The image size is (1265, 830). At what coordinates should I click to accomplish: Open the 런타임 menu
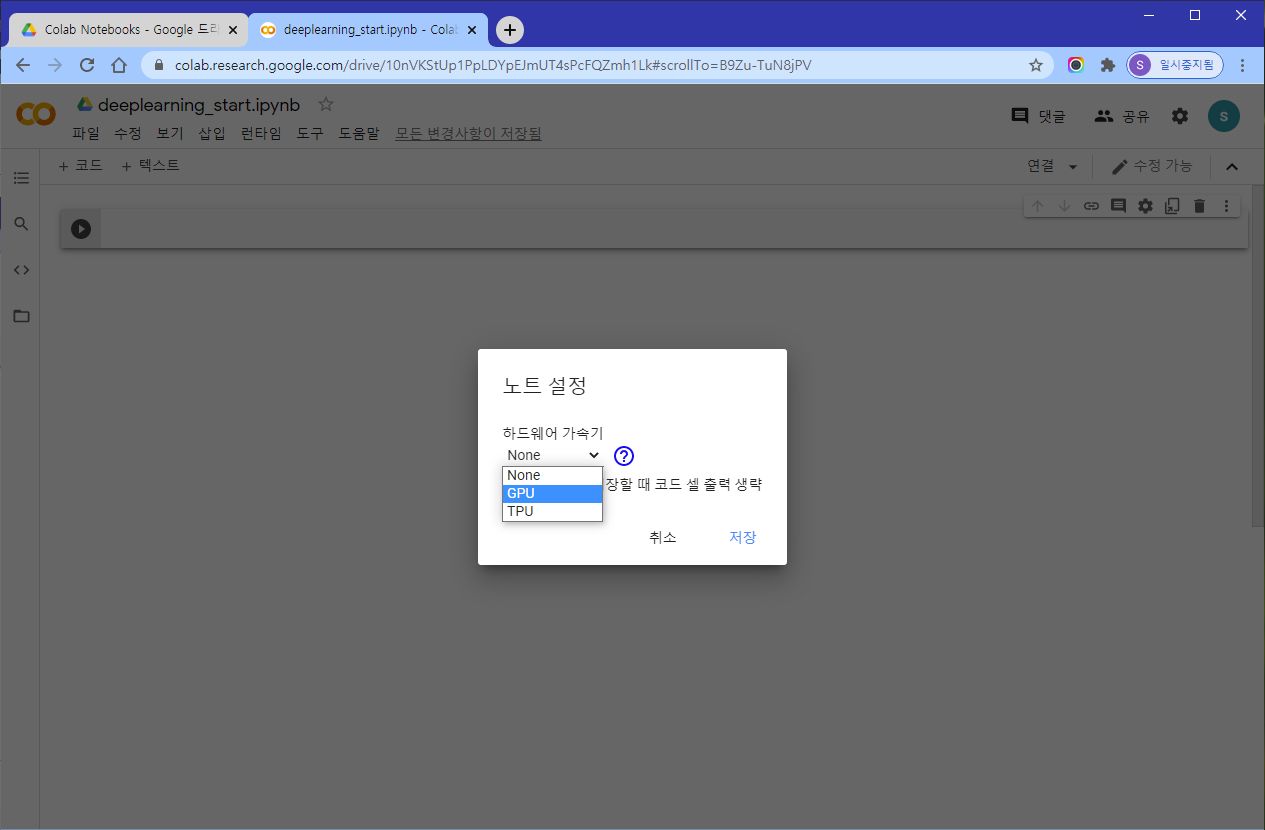pos(261,133)
